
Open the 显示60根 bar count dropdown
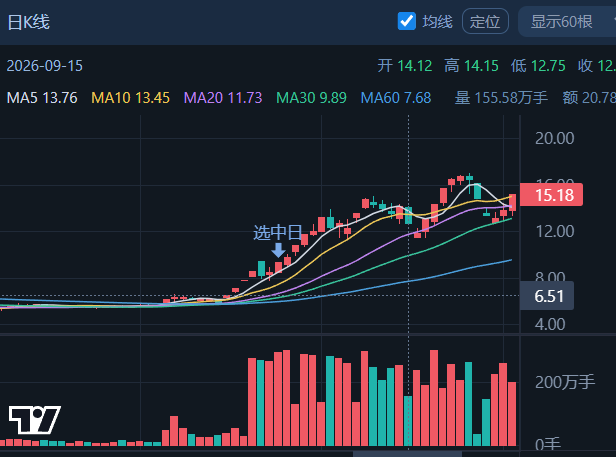(x=567, y=21)
